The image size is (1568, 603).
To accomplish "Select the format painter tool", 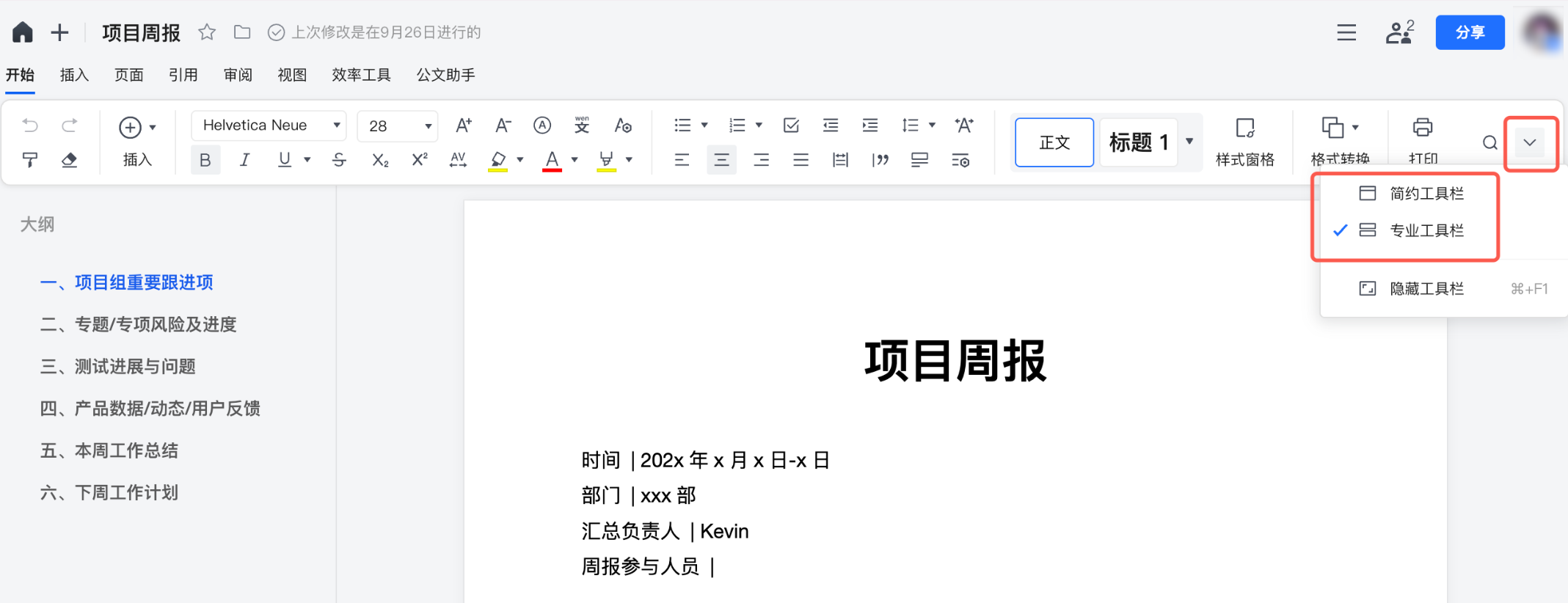I will pyautogui.click(x=30, y=160).
